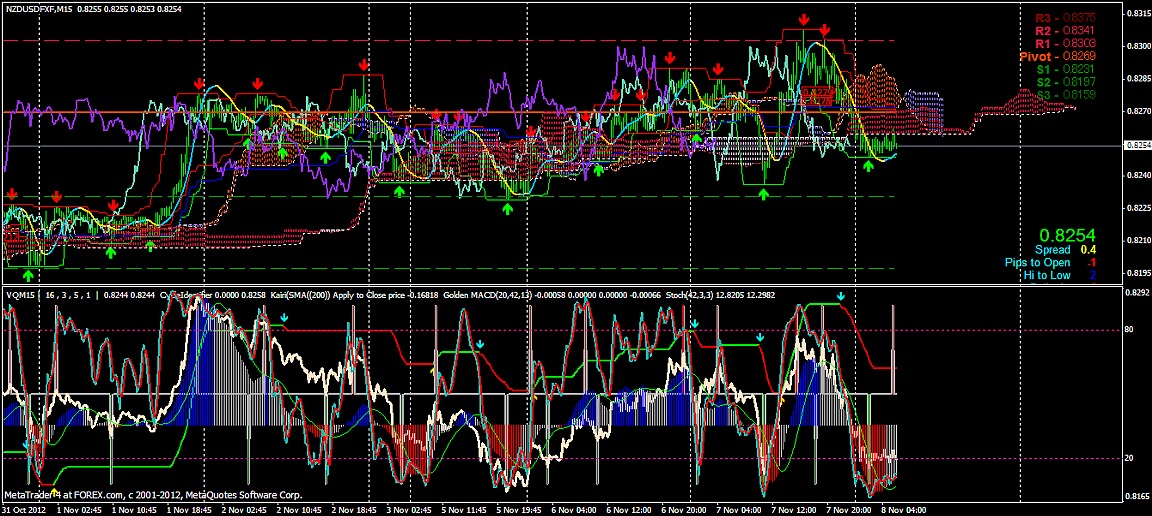Screen dimensions: 1152x516
Task: Select the VQM15 indicator label
Action: point(21,296)
